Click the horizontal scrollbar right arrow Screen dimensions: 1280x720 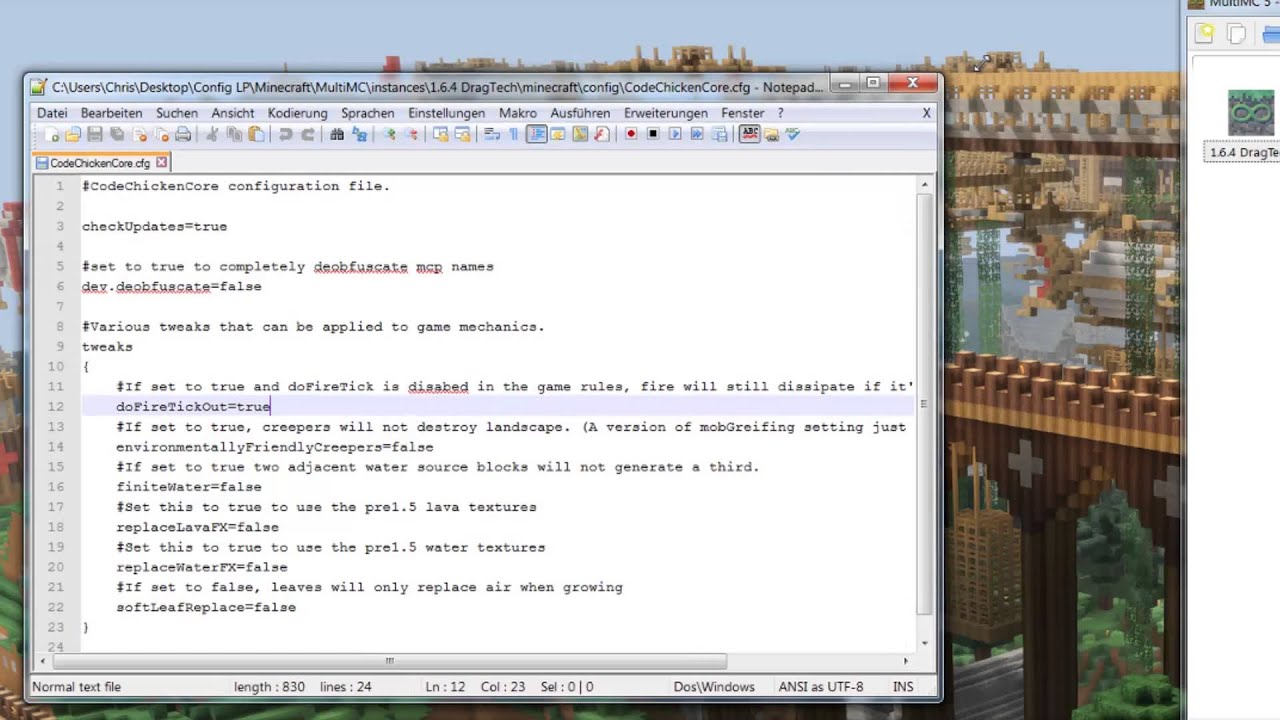click(x=906, y=661)
